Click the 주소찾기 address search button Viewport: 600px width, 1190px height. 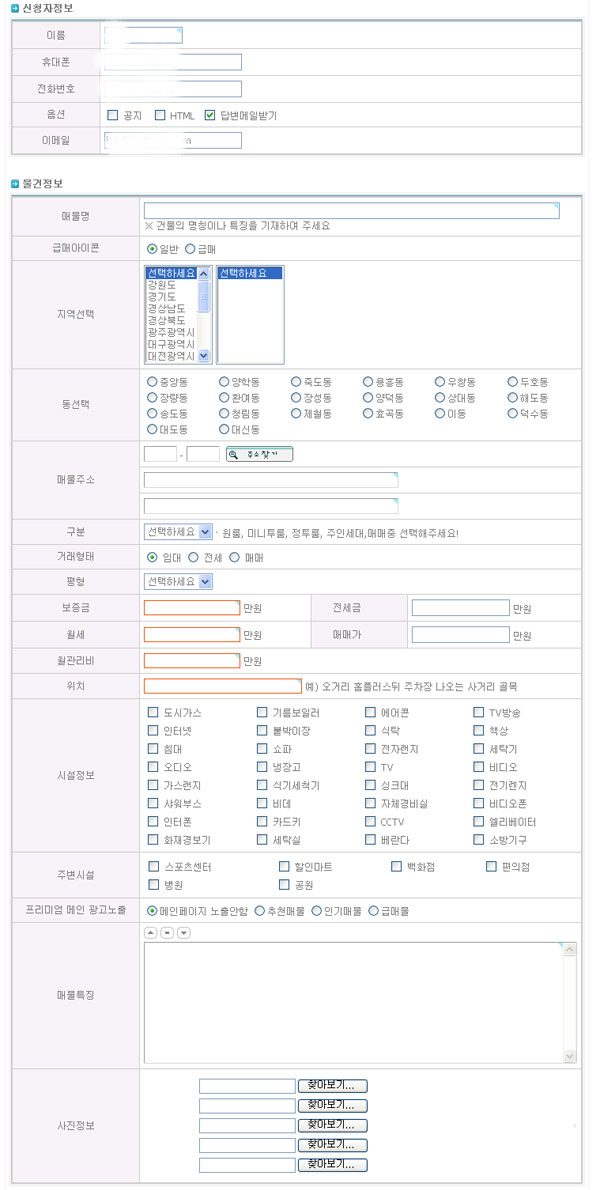click(x=259, y=454)
